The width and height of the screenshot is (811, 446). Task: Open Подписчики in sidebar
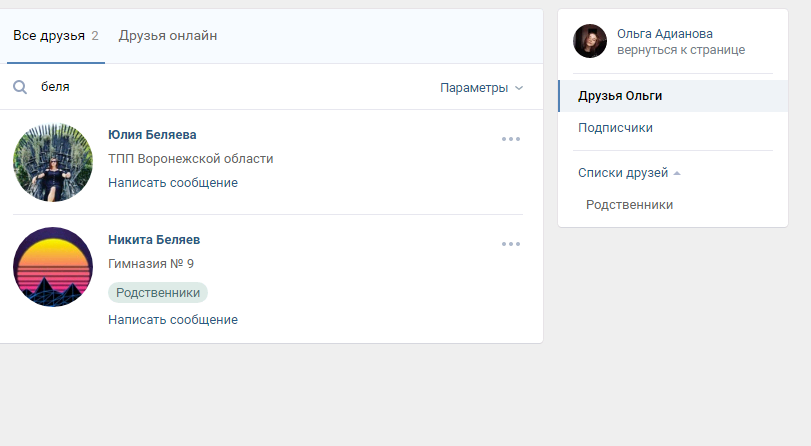click(x=615, y=128)
